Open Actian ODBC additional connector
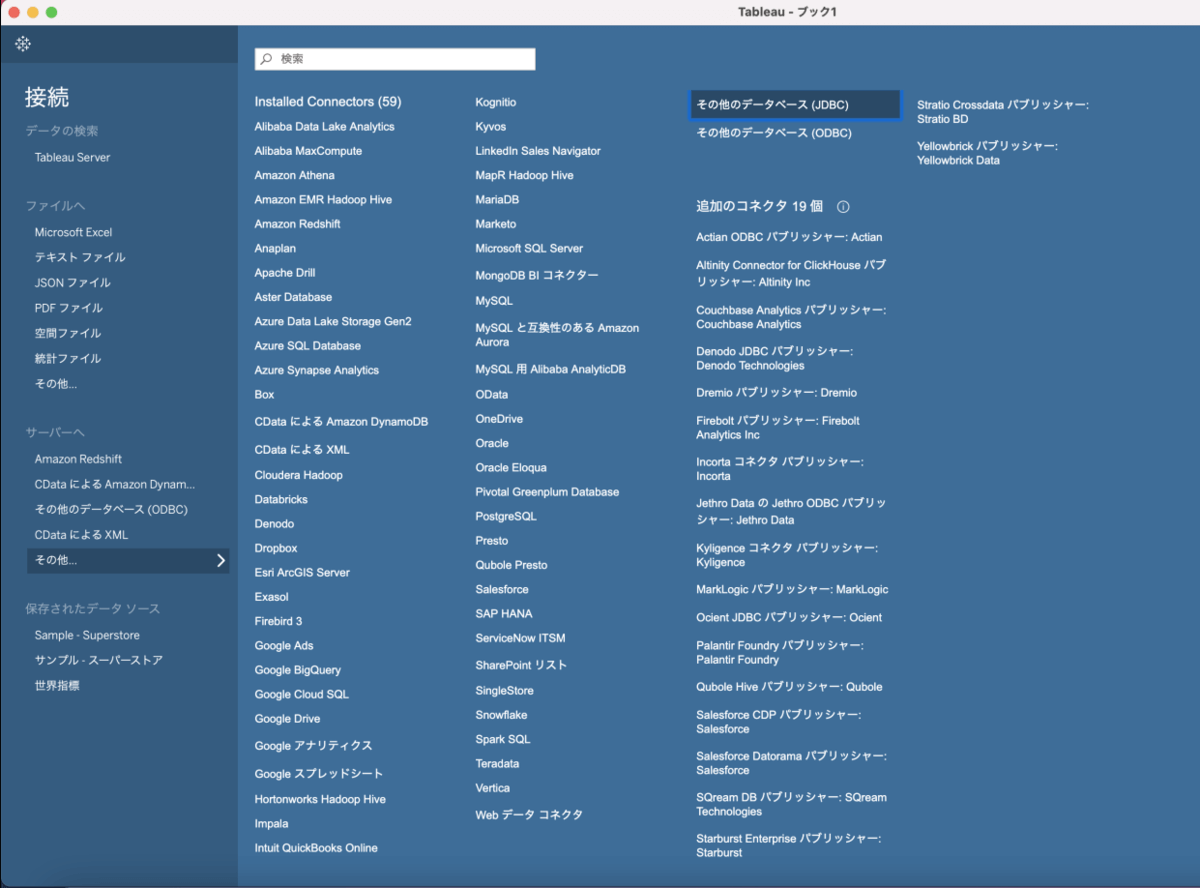Viewport: 1200px width, 888px height. tap(789, 237)
